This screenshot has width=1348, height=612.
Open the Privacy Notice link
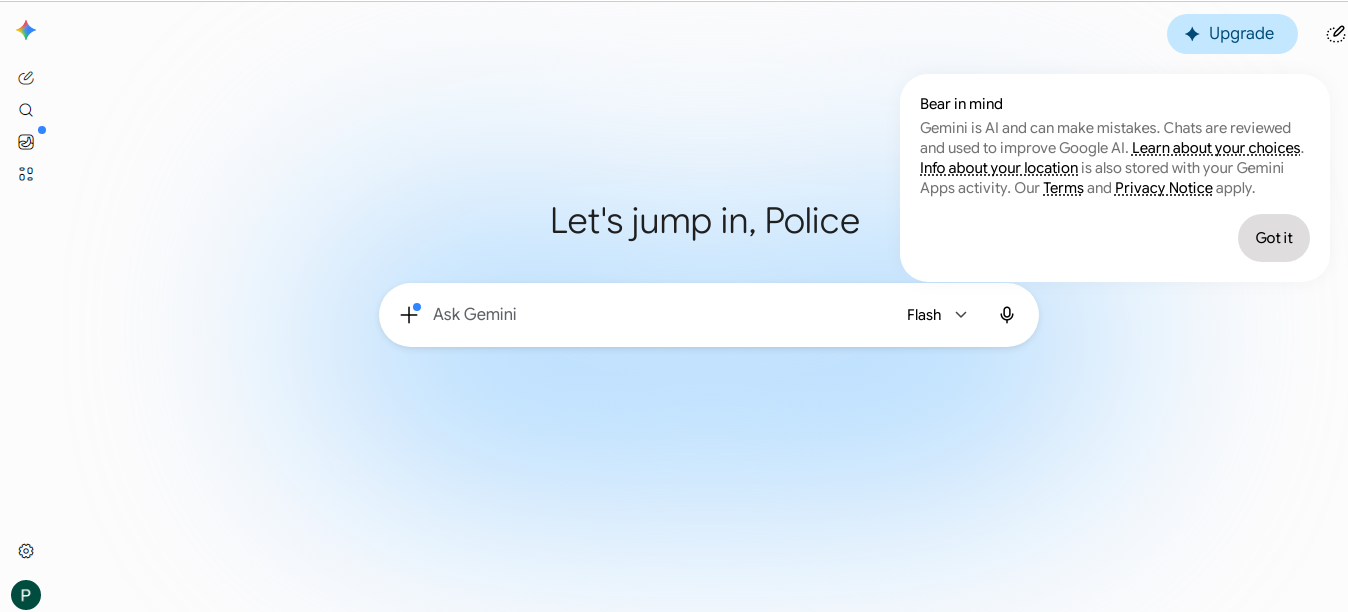pos(1164,188)
